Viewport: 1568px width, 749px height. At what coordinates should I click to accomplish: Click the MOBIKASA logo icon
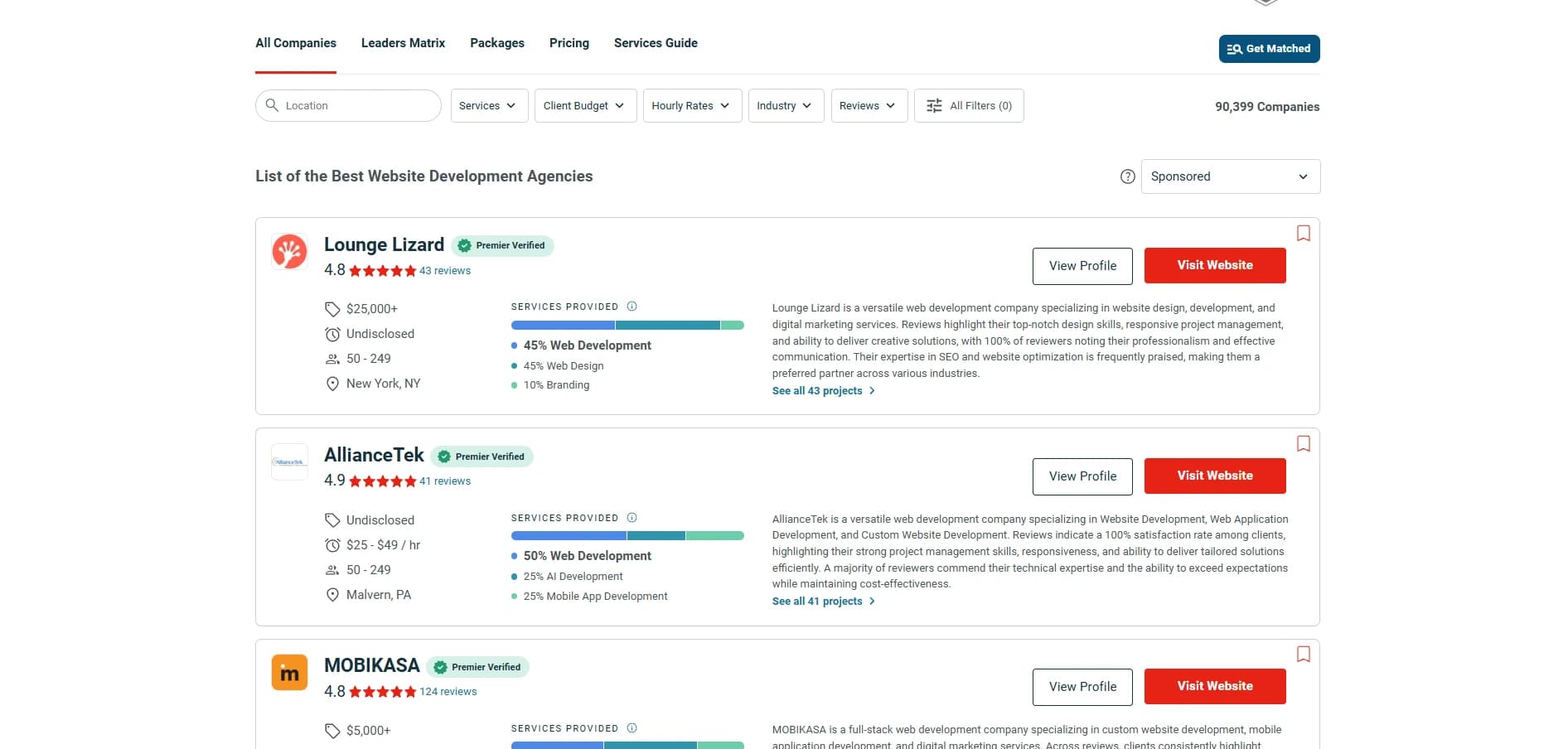[x=289, y=673]
